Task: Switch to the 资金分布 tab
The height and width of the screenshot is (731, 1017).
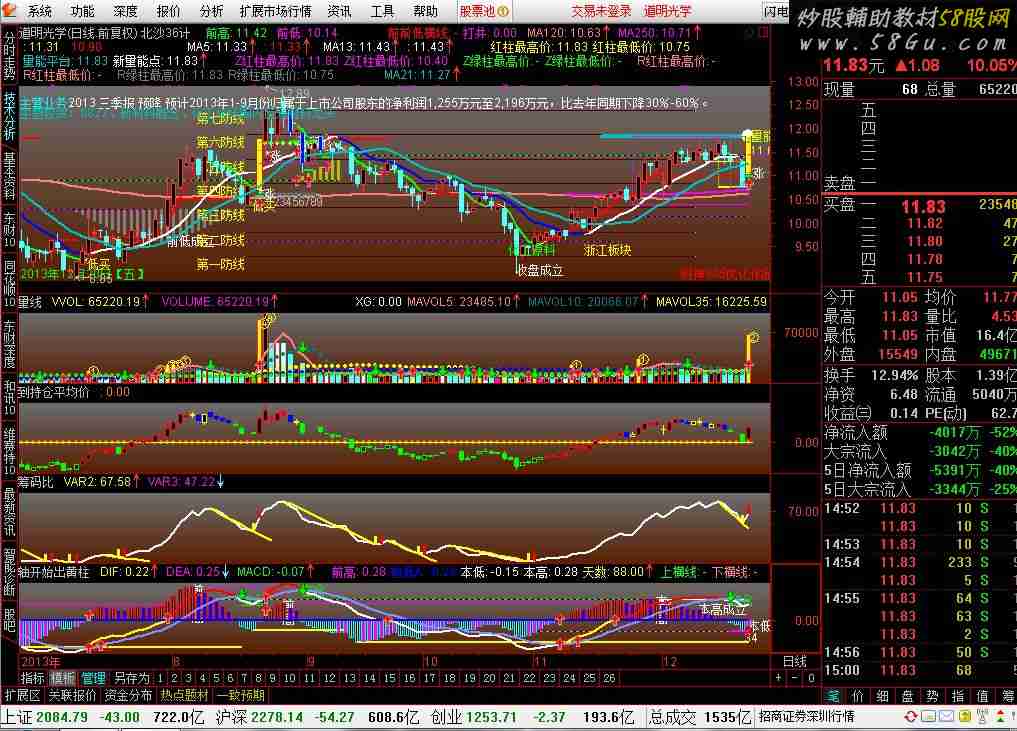Action: coord(128,695)
